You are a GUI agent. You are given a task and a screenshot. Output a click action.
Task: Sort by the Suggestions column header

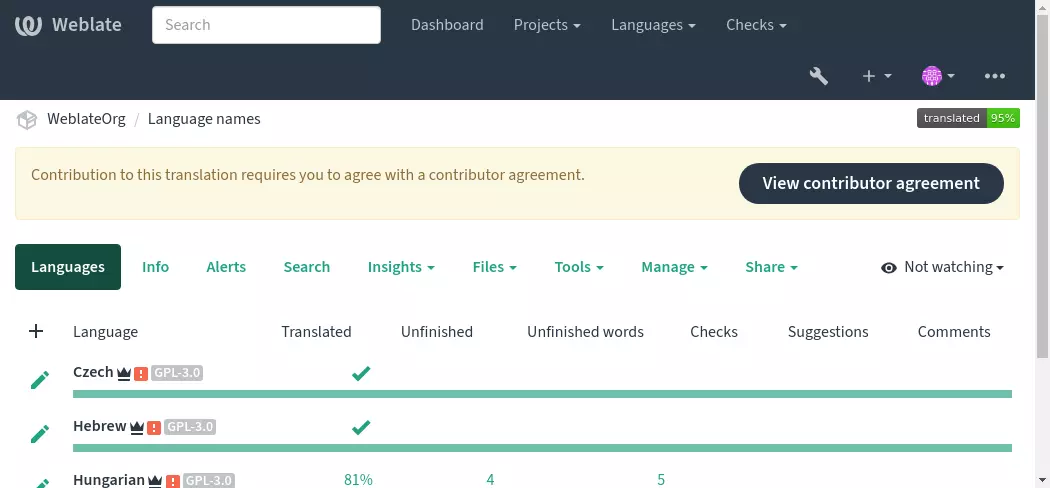click(828, 332)
